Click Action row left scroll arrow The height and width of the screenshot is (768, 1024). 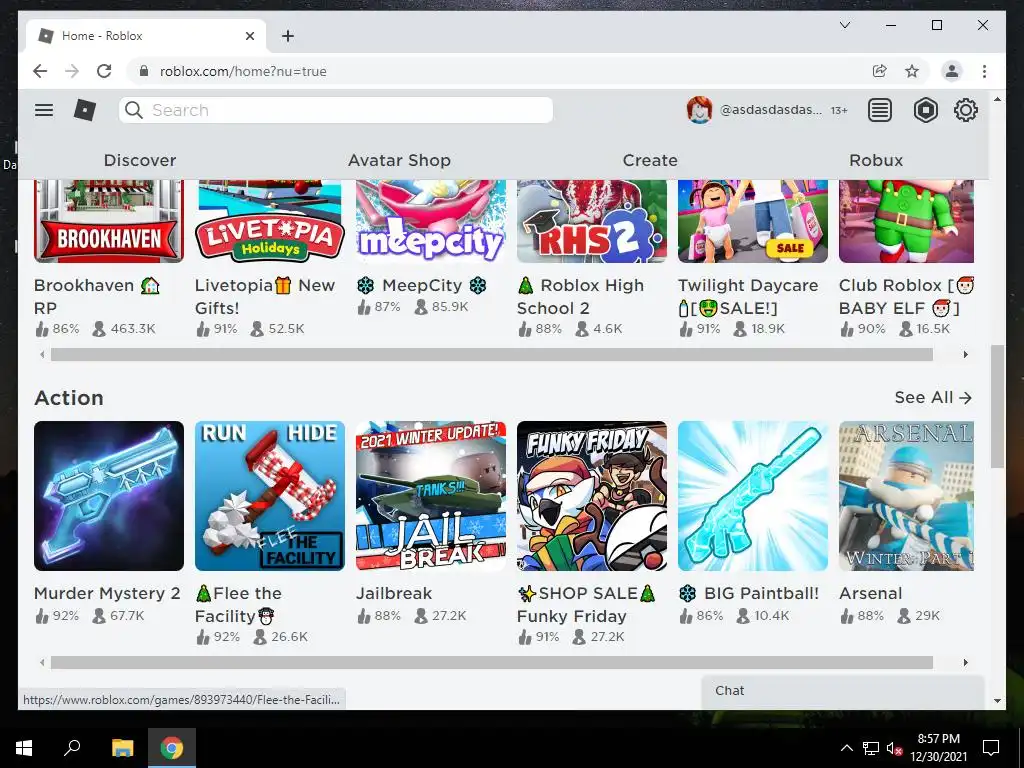[42, 662]
